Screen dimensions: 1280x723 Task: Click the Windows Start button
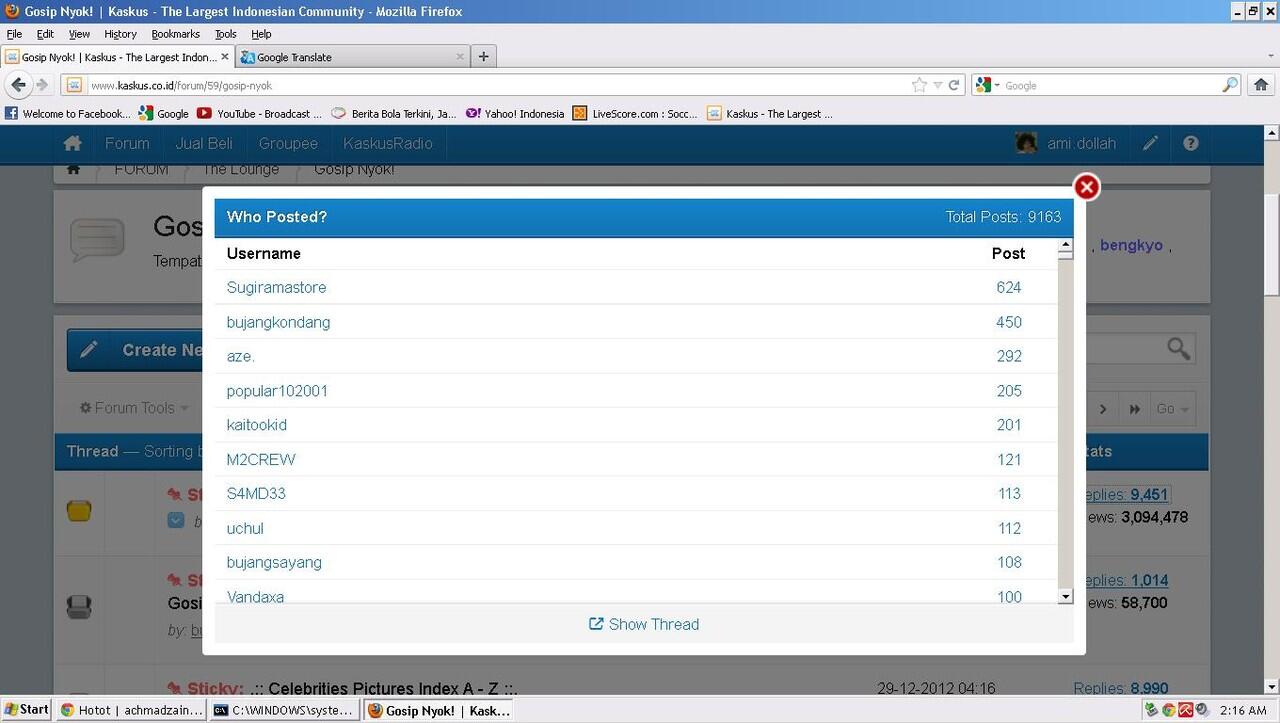coord(26,710)
